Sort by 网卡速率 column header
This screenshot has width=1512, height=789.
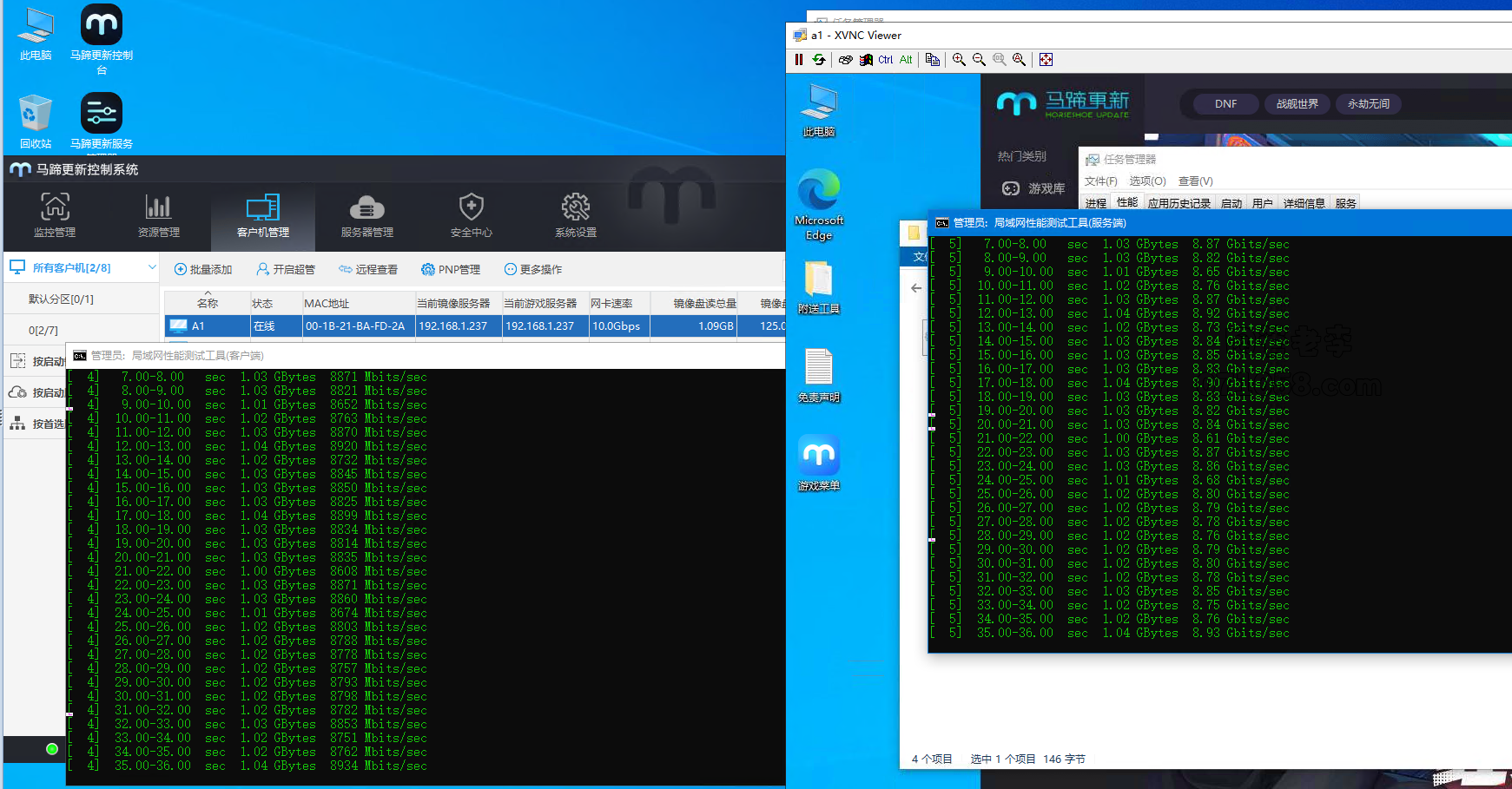click(619, 303)
